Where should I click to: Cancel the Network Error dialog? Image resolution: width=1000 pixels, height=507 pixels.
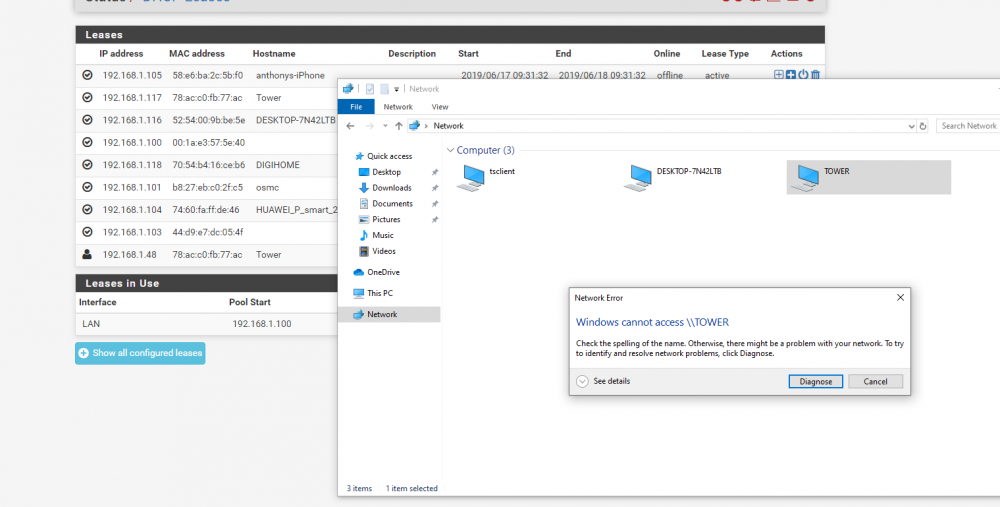tap(875, 381)
